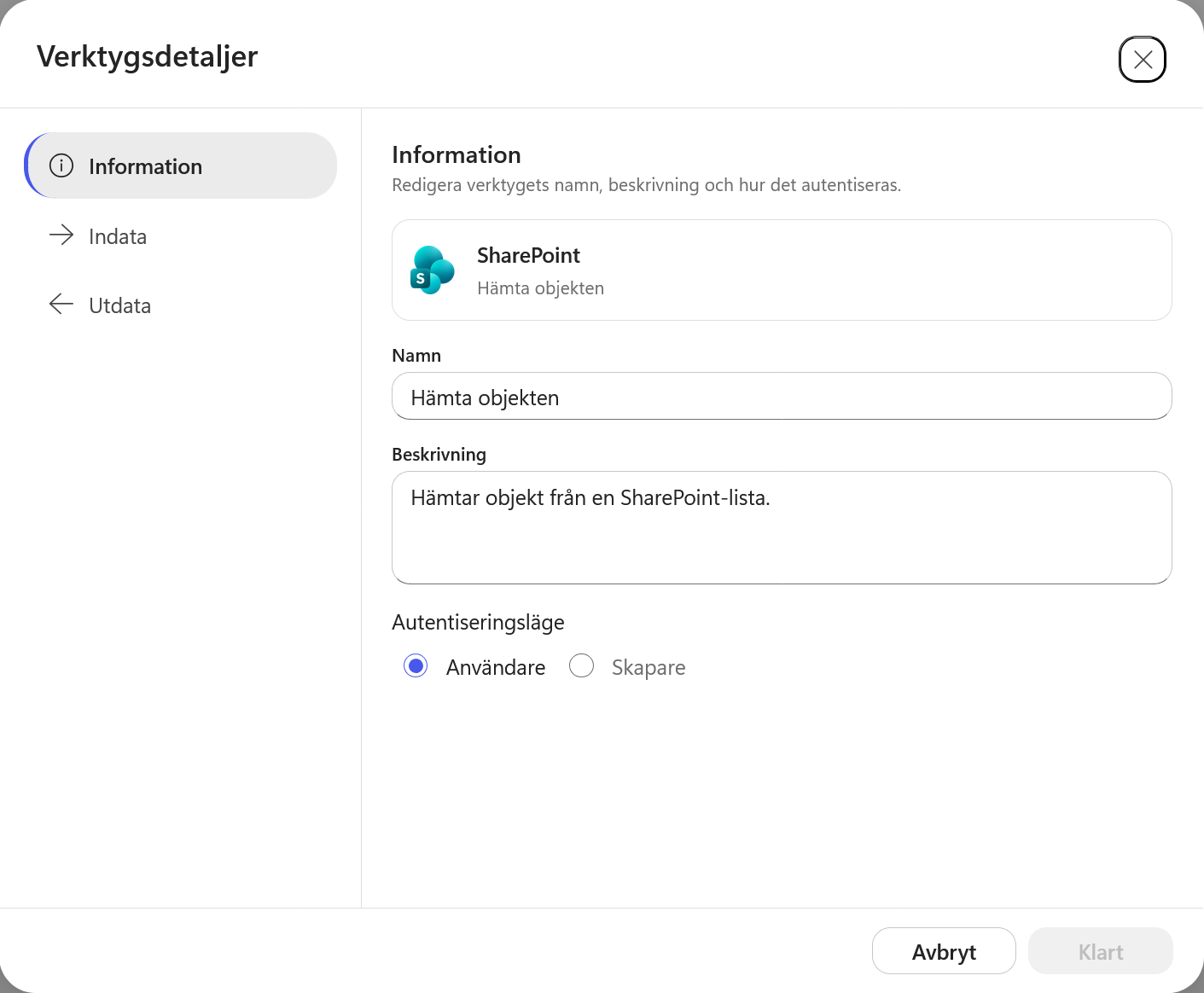This screenshot has width=1204, height=993.
Task: Click the left arrow icon beside Utdata
Action: pyautogui.click(x=61, y=304)
